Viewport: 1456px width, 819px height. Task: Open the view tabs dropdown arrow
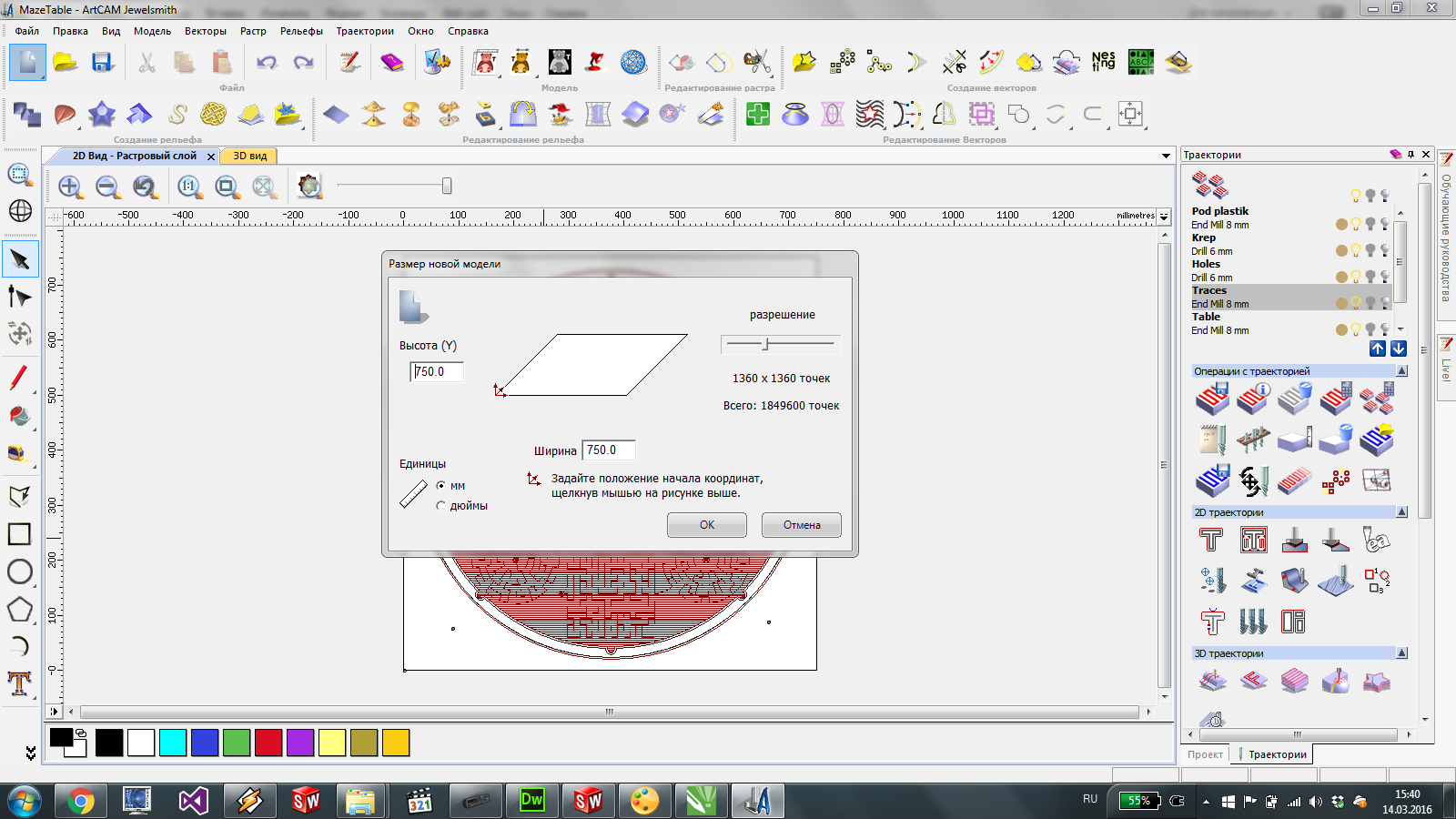(x=1166, y=156)
